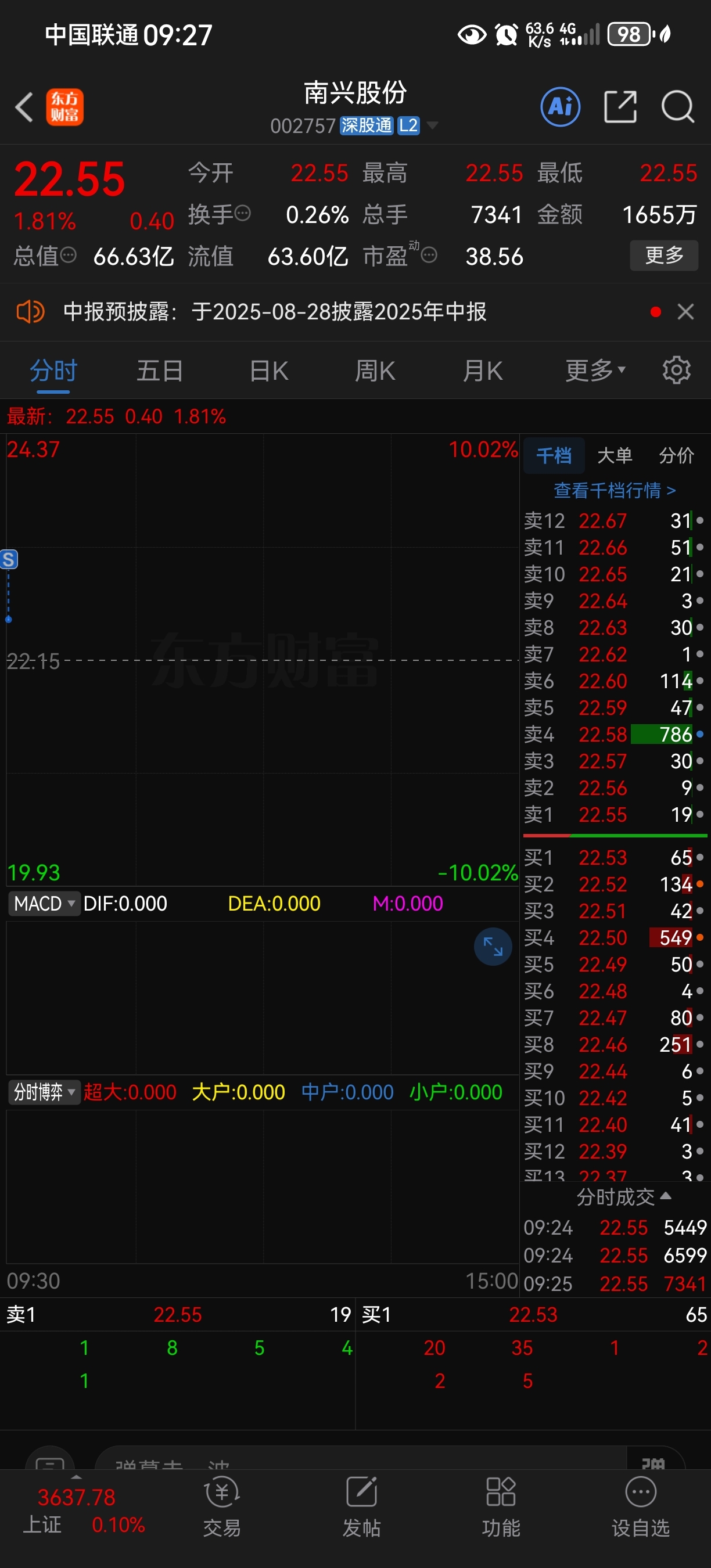Viewport: 711px width, 1568px height.
Task: Tap the 09:24 22.55 5449 trade row
Action: click(x=615, y=1227)
